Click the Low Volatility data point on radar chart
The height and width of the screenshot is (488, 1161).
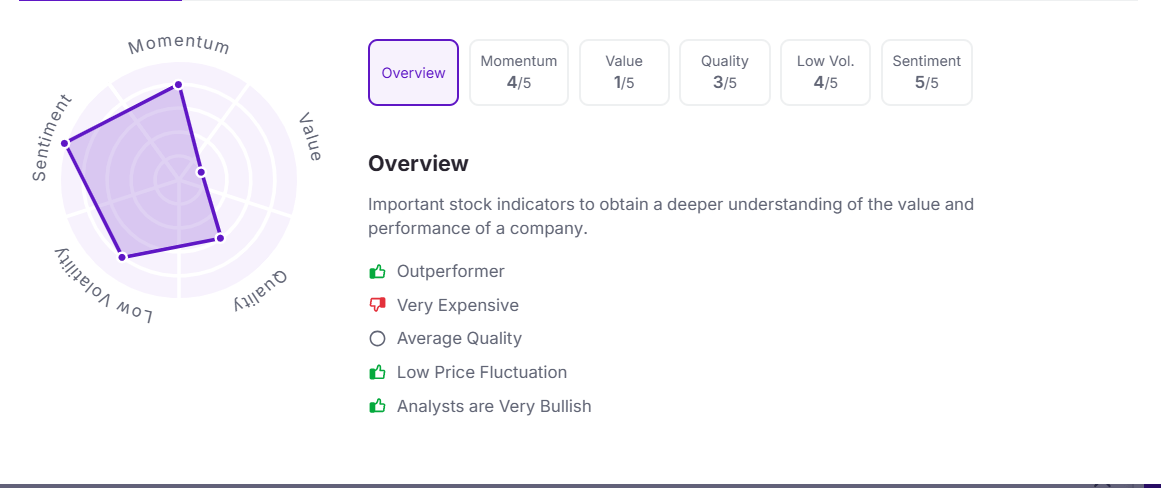coord(122,257)
